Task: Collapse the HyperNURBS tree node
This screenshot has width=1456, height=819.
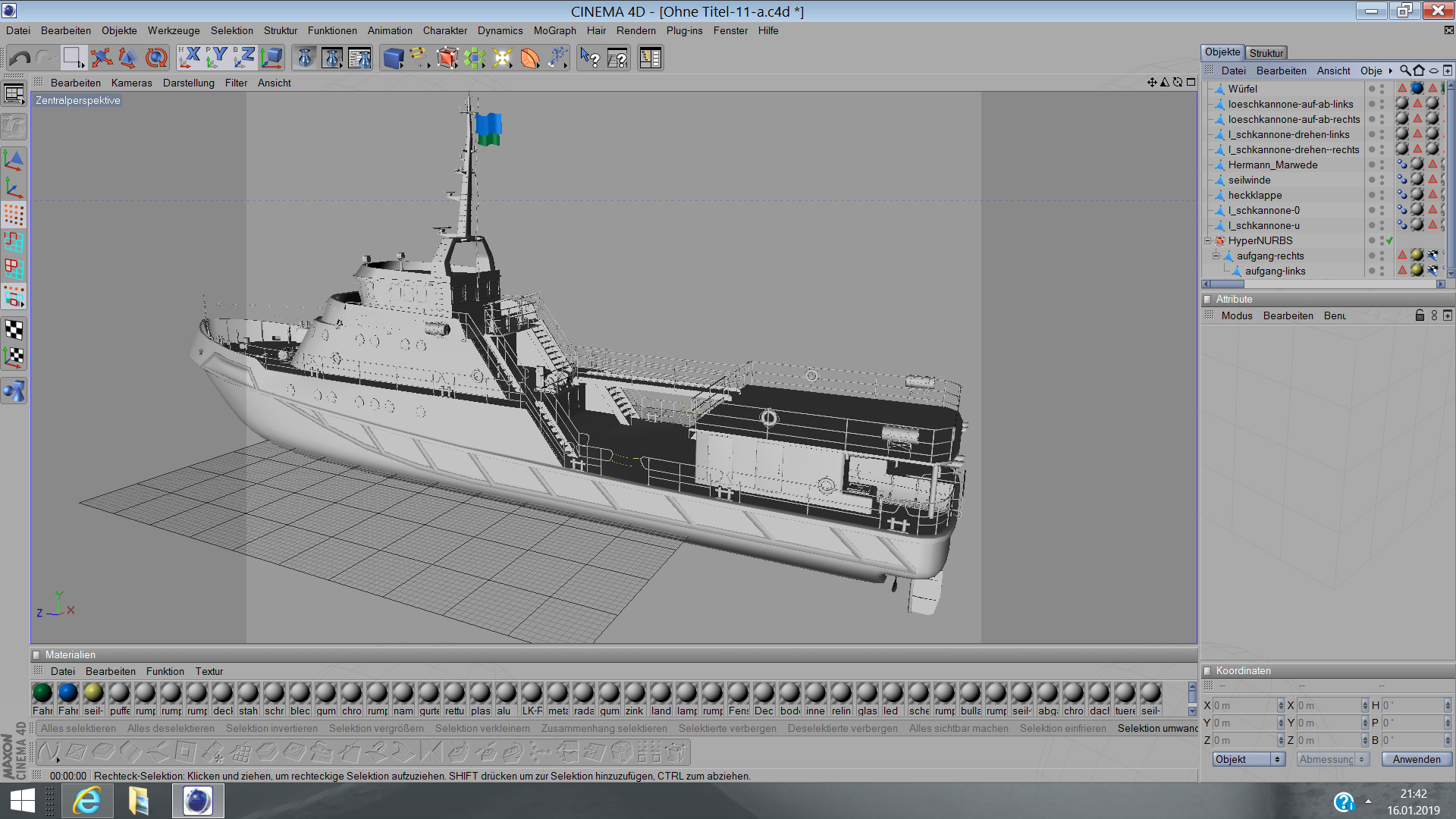Action: pos(1208,241)
